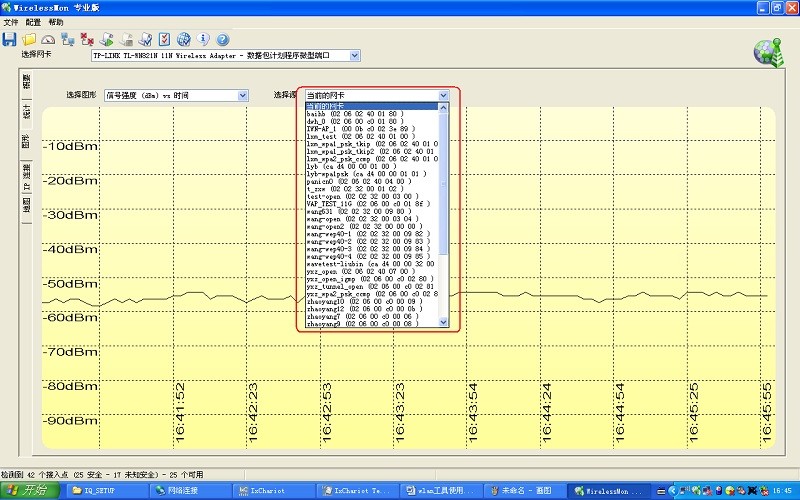Click the blue floppy disk save icon
Image resolution: width=800 pixels, height=500 pixels.
9,39
